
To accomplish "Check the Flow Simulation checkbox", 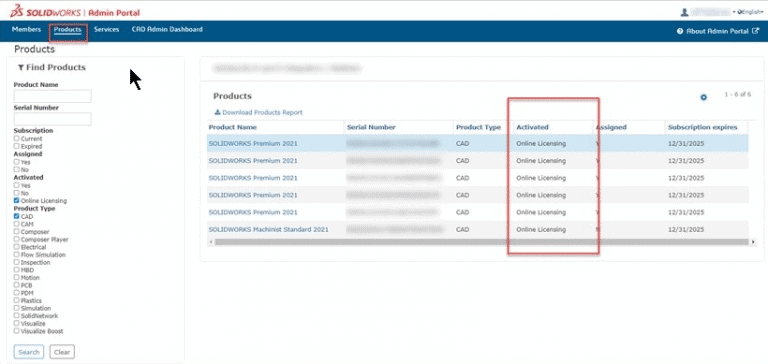I will (x=17, y=254).
